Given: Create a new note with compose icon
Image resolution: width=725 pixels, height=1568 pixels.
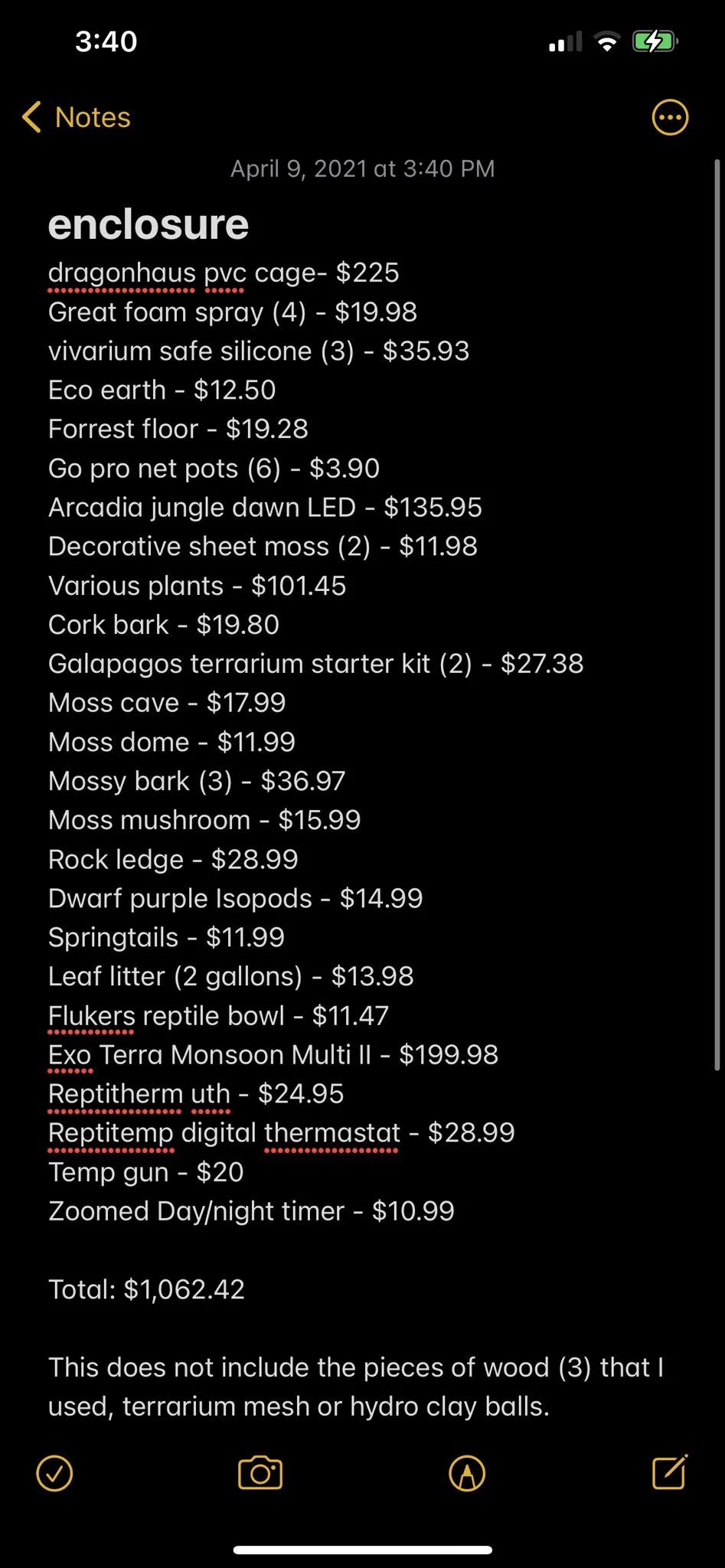Looking at the screenshot, I should point(670,1472).
